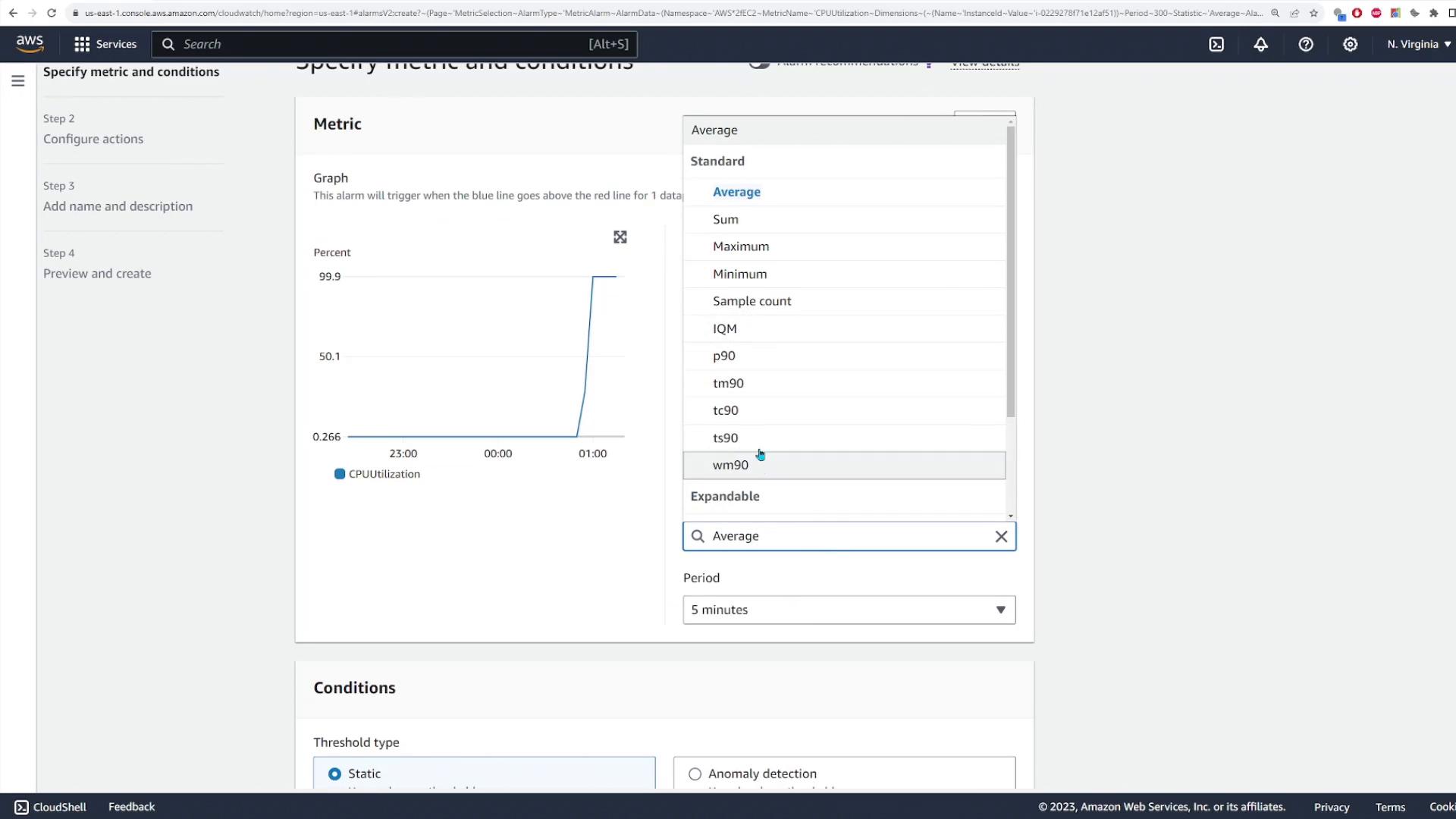Open the Adblock Plus extension icon
This screenshot has width=1456, height=819.
tap(1376, 13)
